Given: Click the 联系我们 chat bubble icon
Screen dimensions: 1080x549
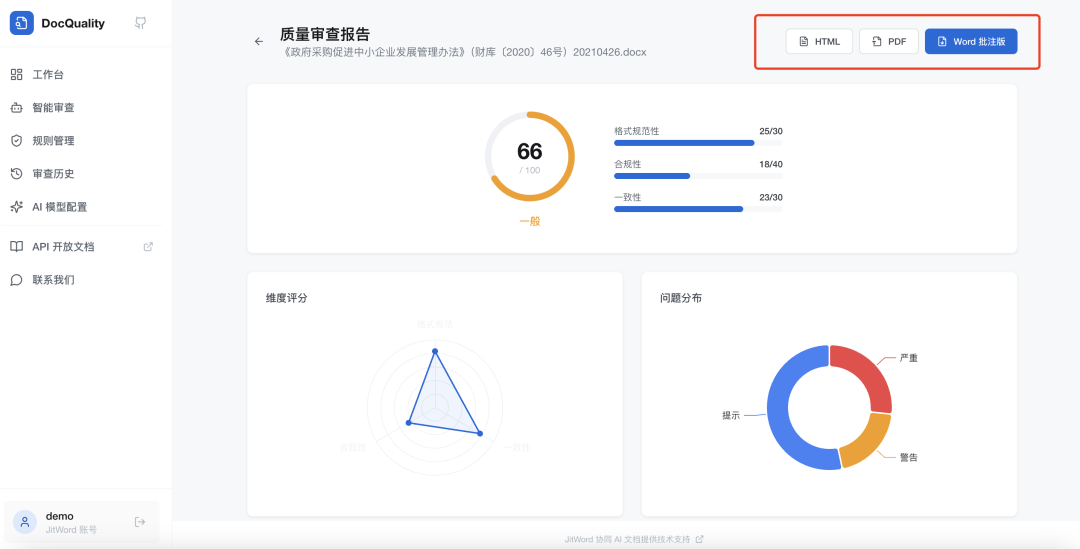Looking at the screenshot, I should (17, 280).
